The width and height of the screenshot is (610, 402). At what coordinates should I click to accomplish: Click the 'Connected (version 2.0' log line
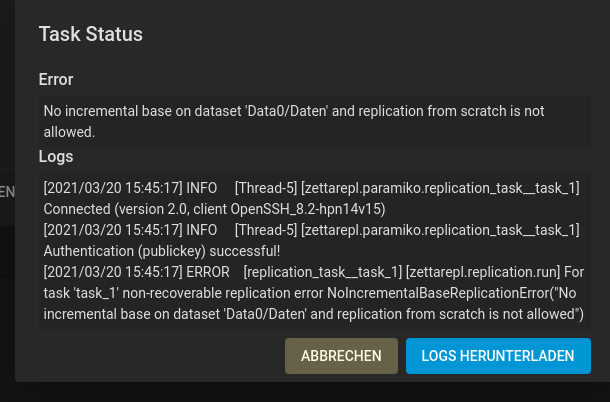[x=214, y=209]
